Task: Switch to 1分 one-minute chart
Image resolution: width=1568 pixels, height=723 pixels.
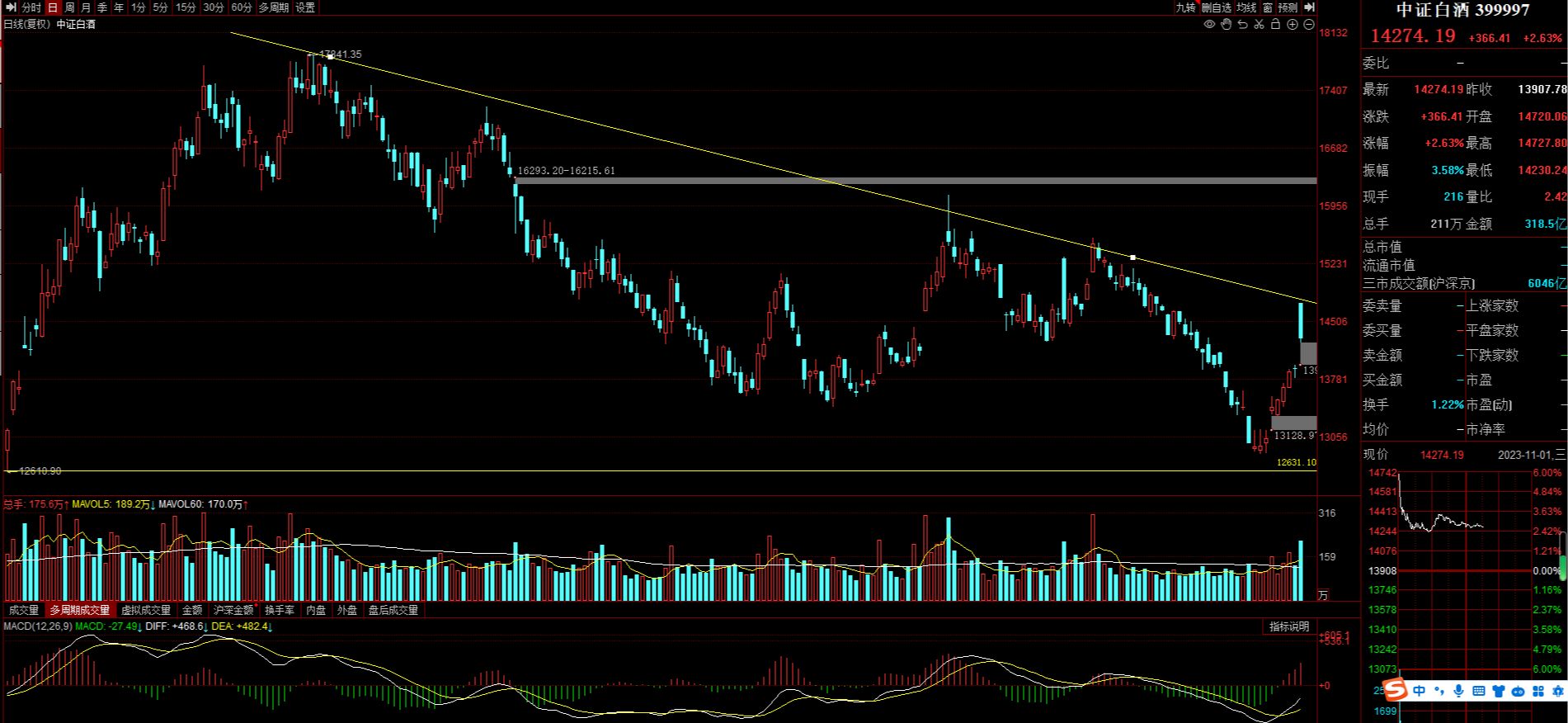Action: point(139,7)
